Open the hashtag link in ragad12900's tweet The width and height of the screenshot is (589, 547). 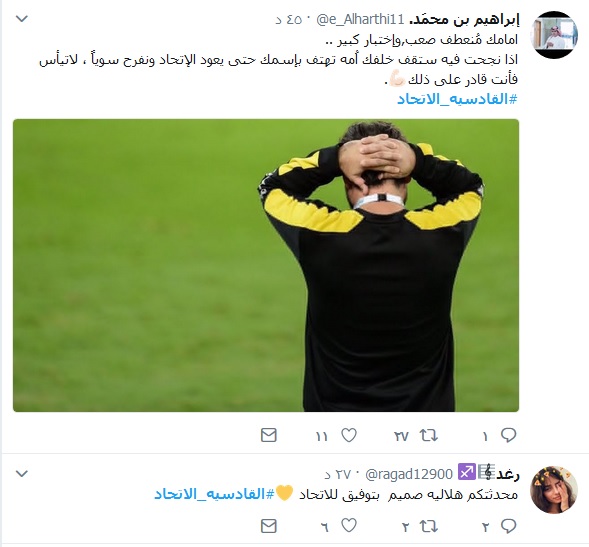pos(214,494)
